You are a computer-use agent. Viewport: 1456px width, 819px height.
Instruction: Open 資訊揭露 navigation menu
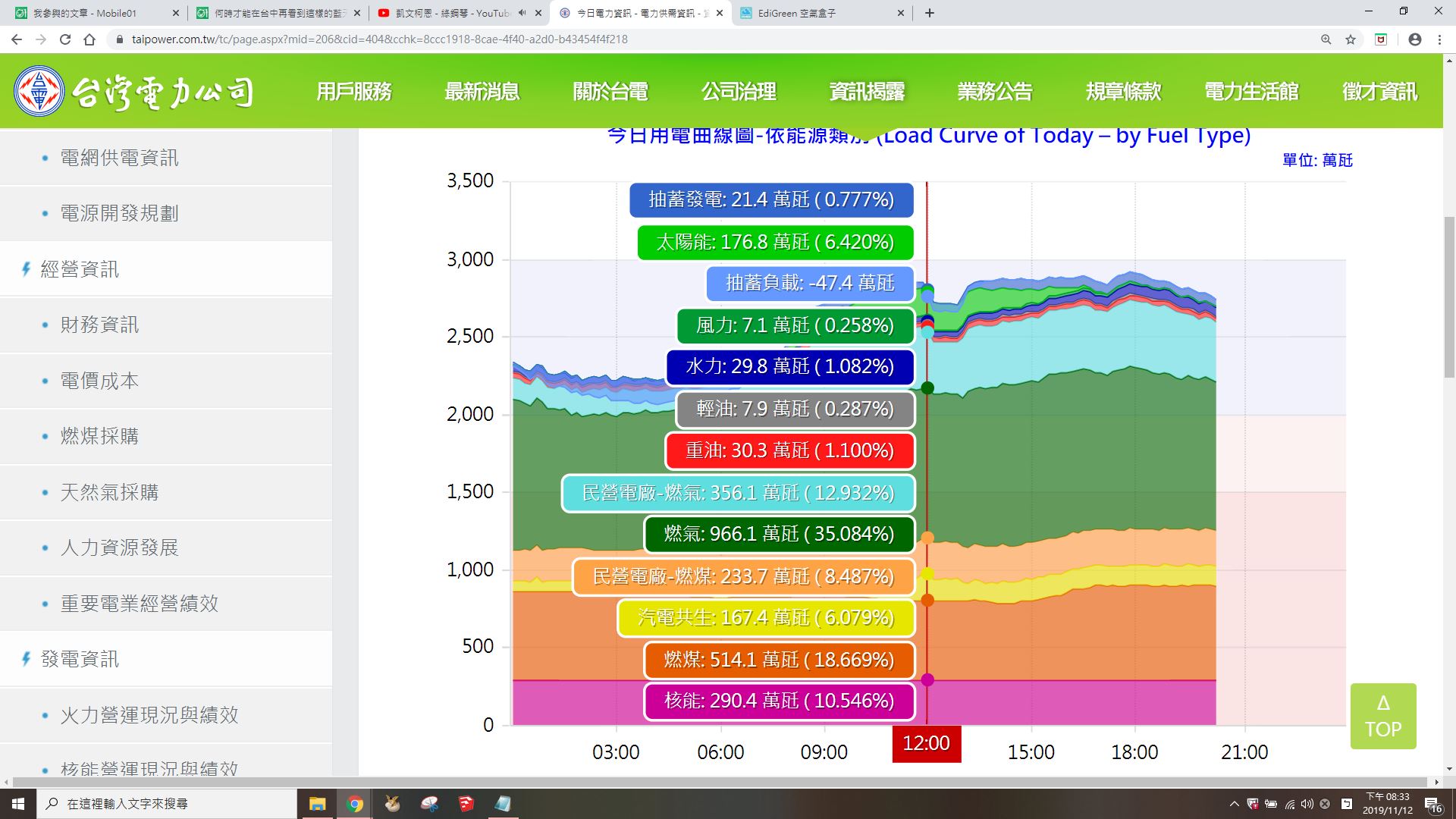click(867, 92)
